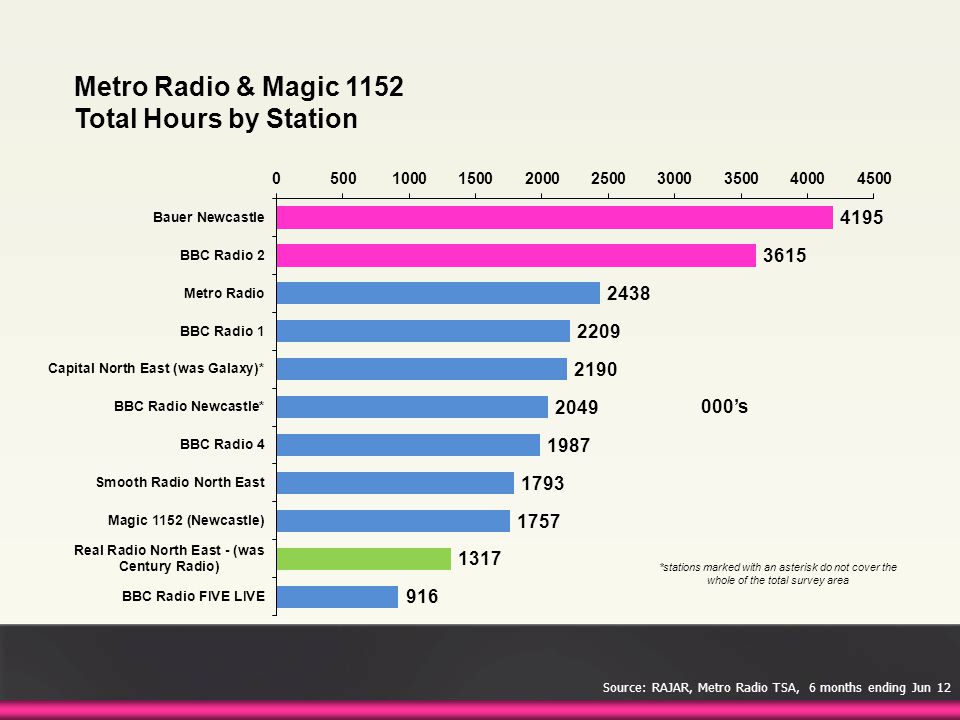Click the Capital North East bar

422,369
